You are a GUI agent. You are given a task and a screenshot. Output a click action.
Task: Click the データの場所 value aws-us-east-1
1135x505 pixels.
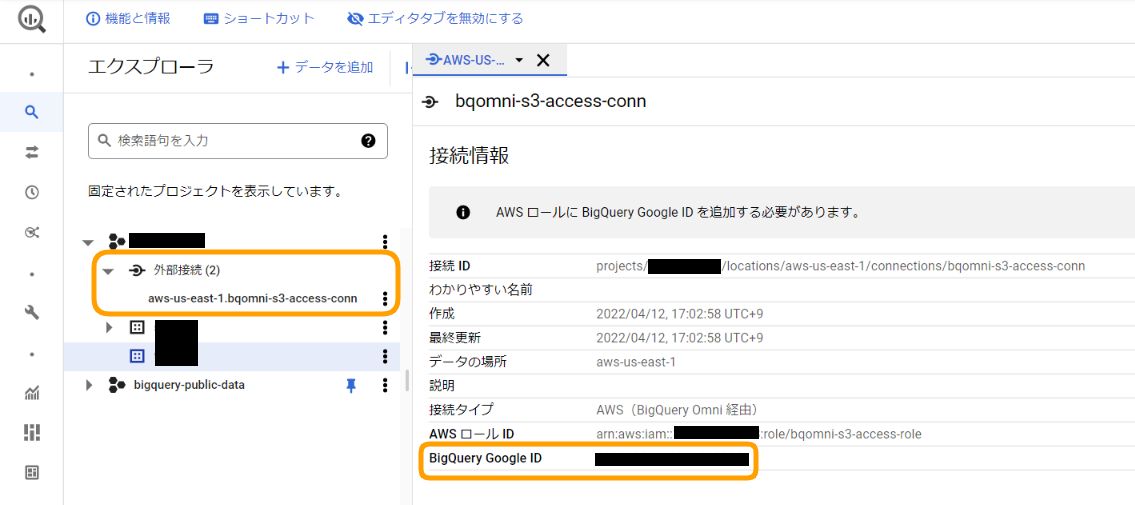point(636,362)
